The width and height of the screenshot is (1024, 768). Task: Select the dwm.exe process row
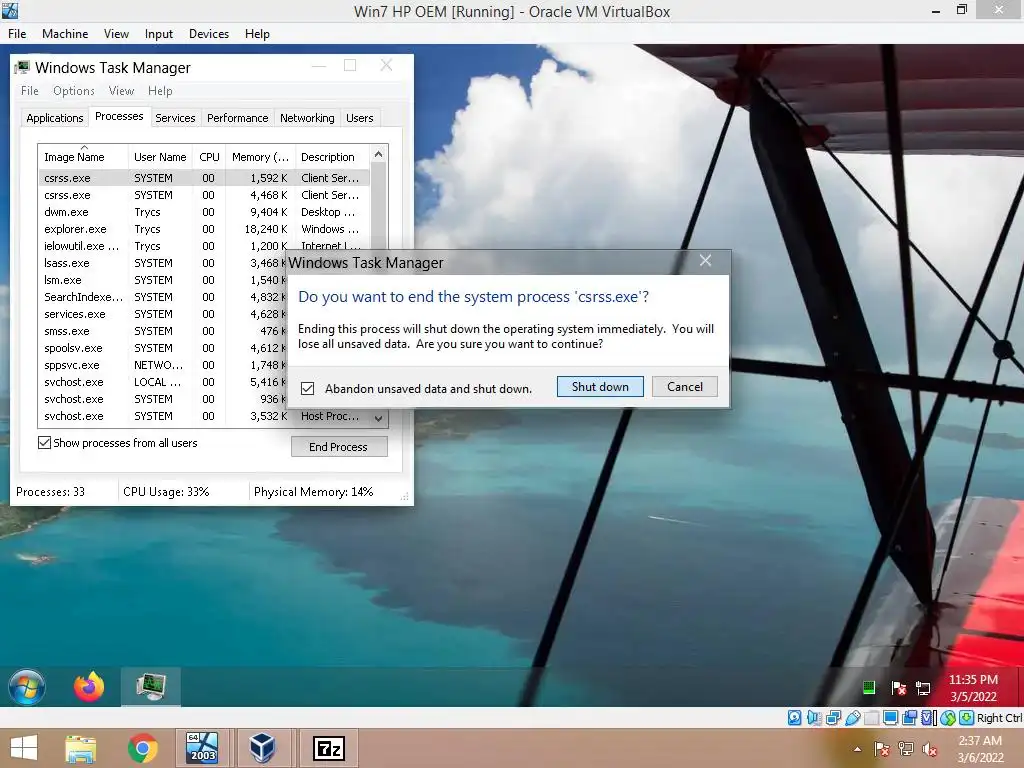[x=204, y=212]
